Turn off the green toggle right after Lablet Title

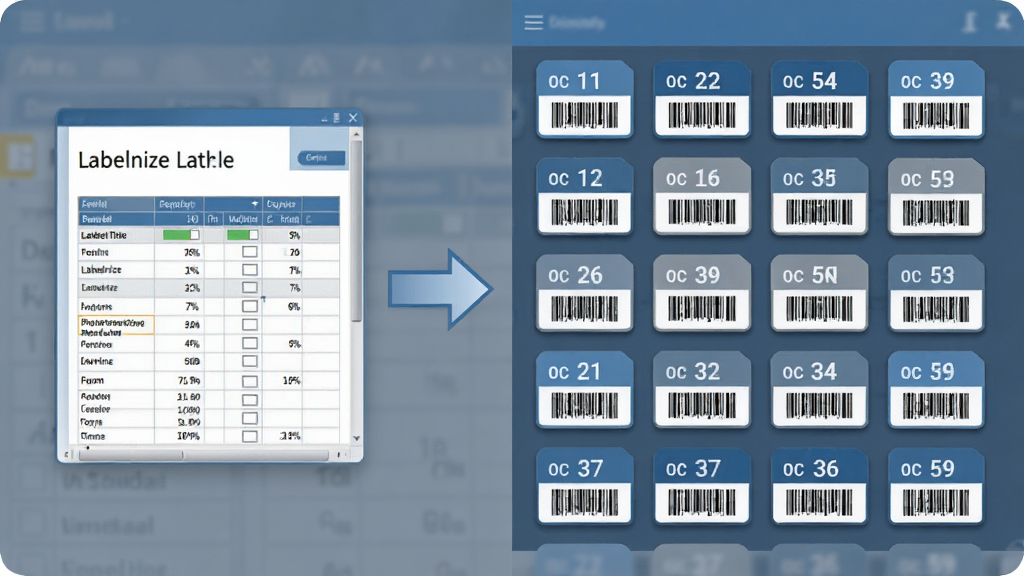coord(181,234)
